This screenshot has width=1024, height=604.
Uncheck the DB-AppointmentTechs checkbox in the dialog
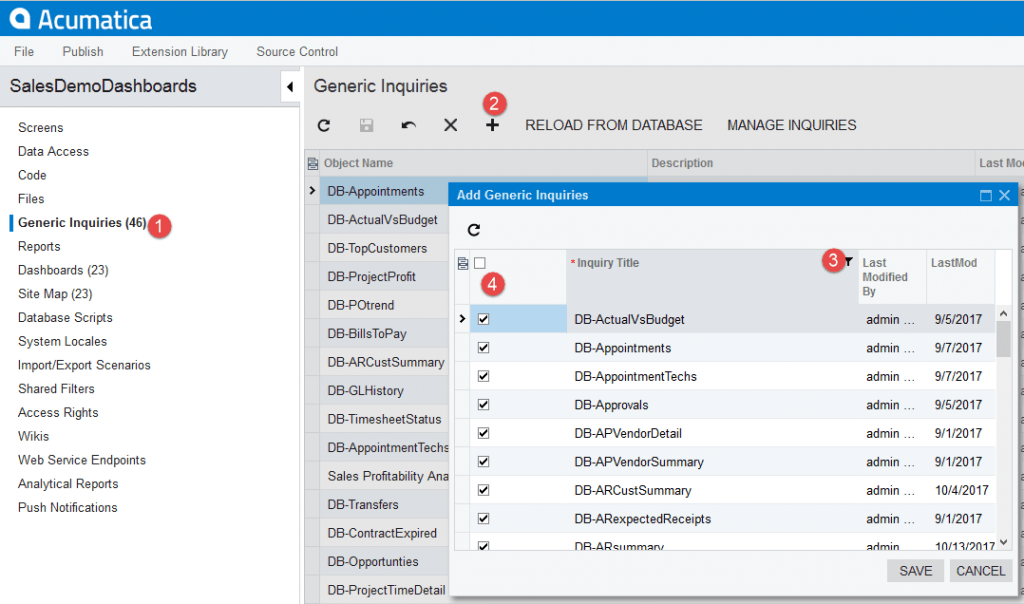pos(483,376)
